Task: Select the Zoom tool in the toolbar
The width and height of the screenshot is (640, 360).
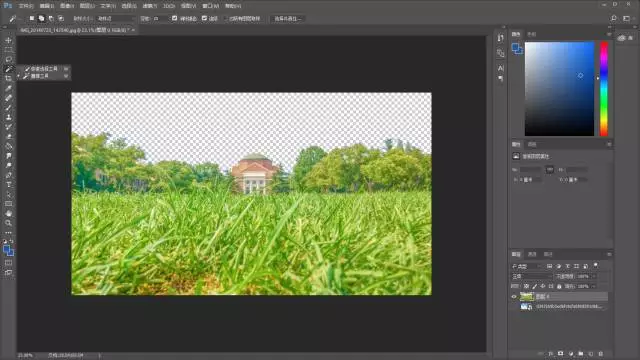Action: (x=9, y=223)
